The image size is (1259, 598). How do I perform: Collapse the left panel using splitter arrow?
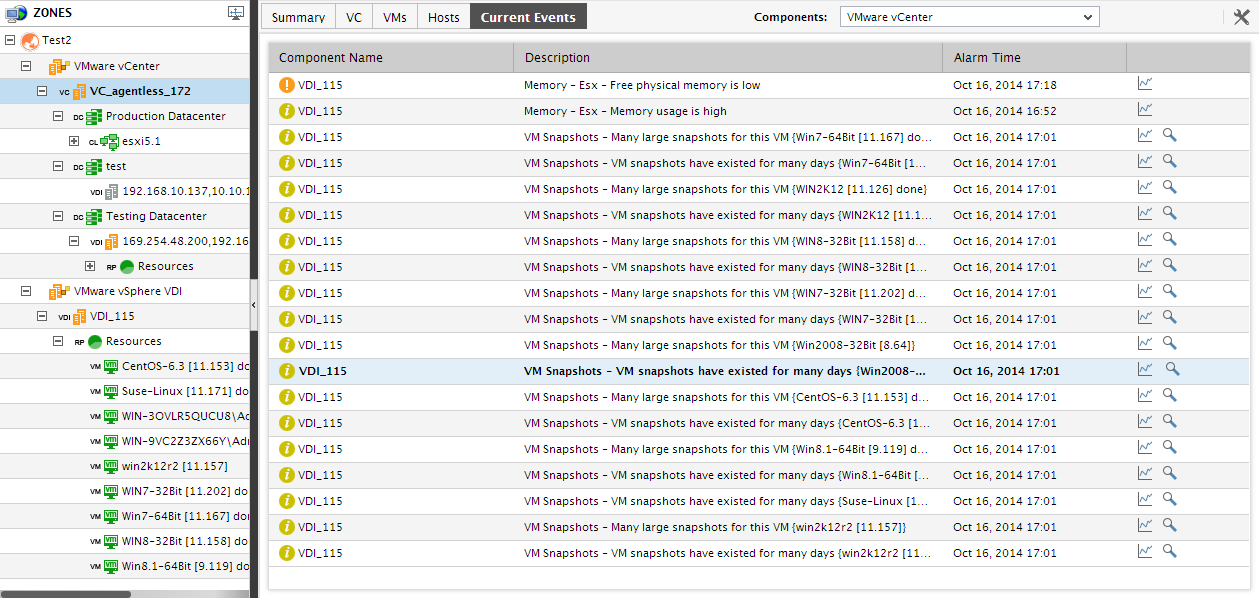pyautogui.click(x=253, y=304)
